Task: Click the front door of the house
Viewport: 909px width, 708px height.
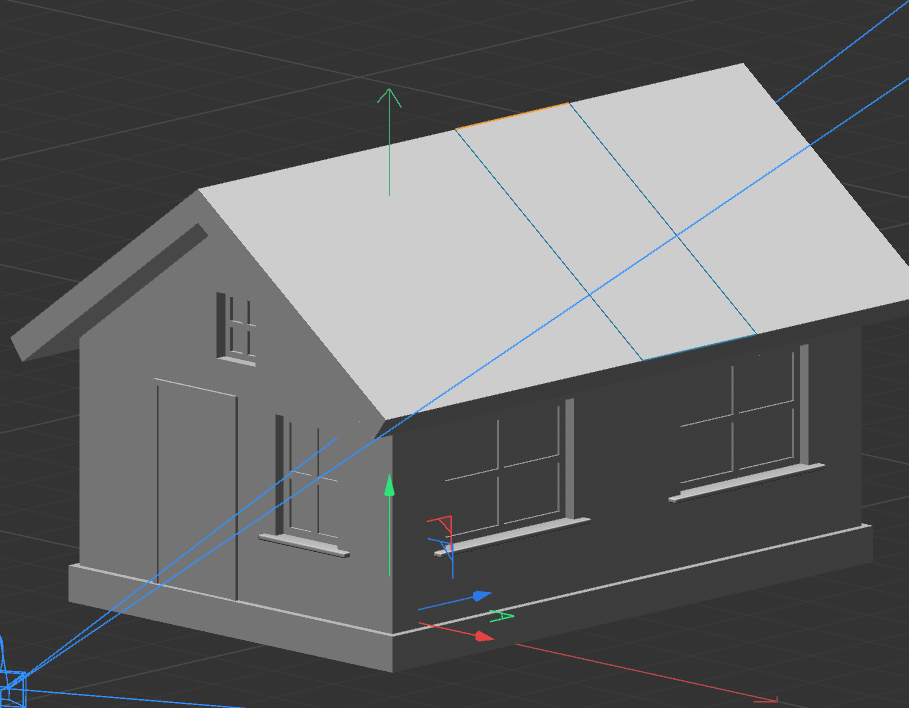Action: coord(197,488)
